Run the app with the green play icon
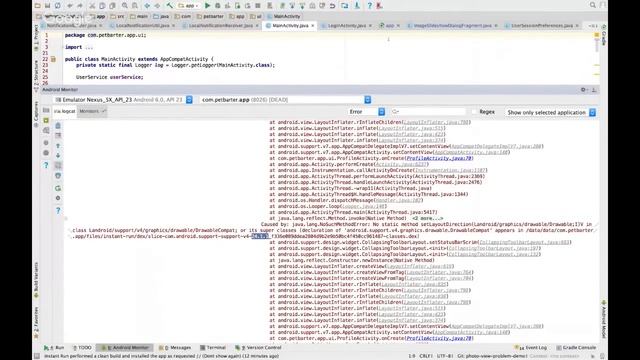 click(207, 6)
